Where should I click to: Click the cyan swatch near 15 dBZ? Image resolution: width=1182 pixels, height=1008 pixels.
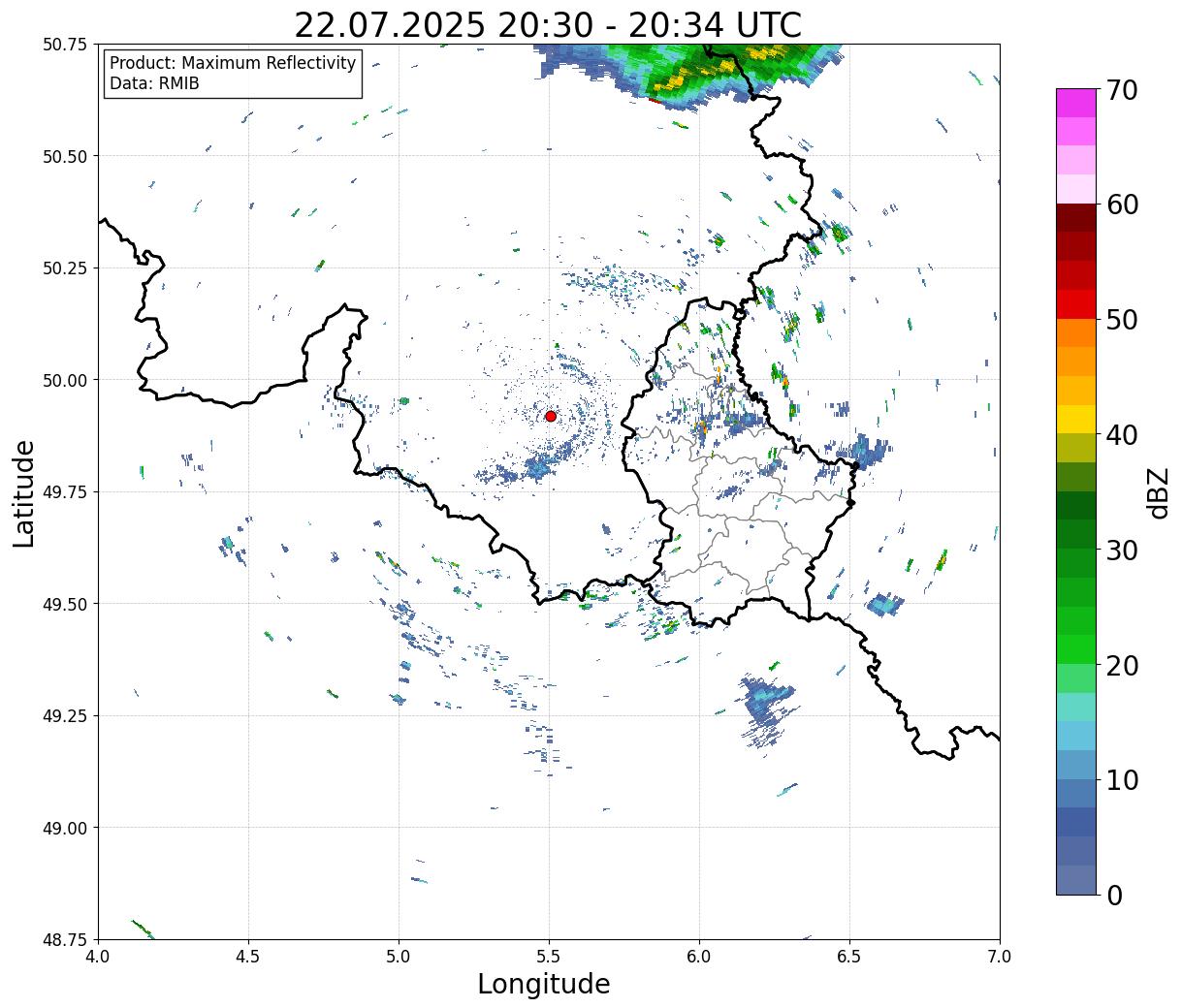pyautogui.click(x=1076, y=735)
